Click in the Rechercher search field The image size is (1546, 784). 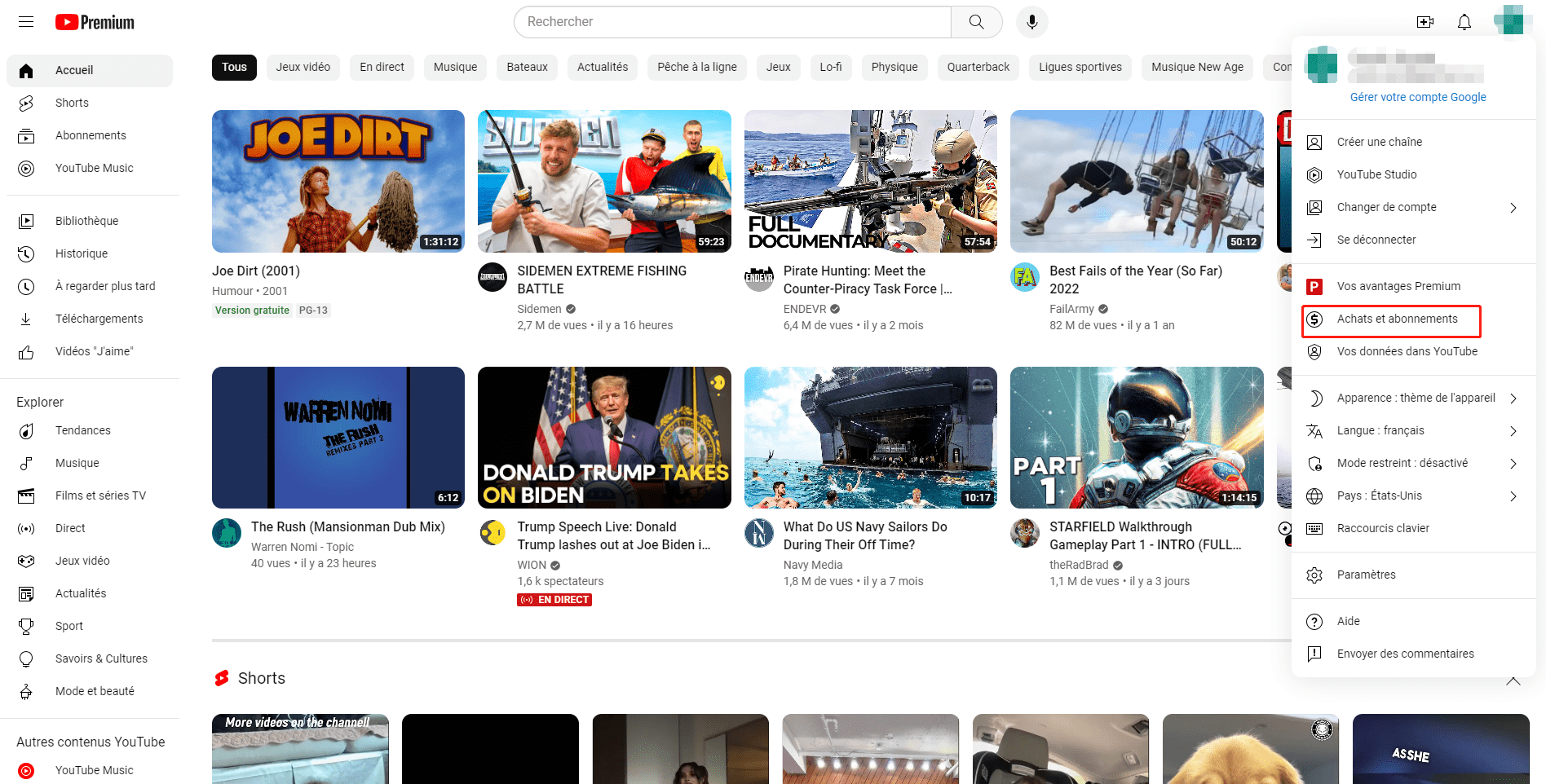(x=732, y=22)
